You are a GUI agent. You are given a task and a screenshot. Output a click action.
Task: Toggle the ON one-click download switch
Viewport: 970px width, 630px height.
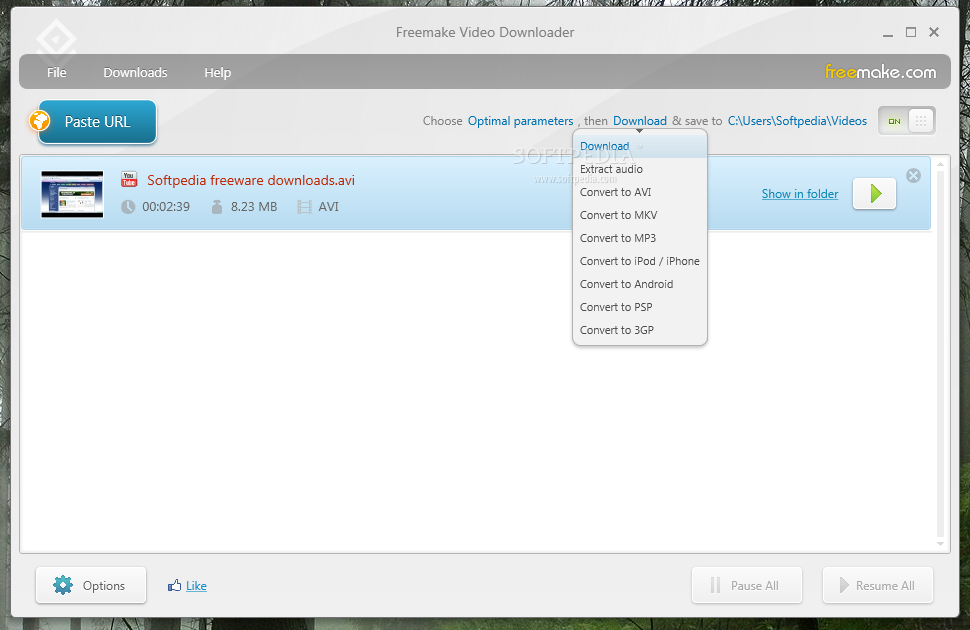[x=907, y=121]
